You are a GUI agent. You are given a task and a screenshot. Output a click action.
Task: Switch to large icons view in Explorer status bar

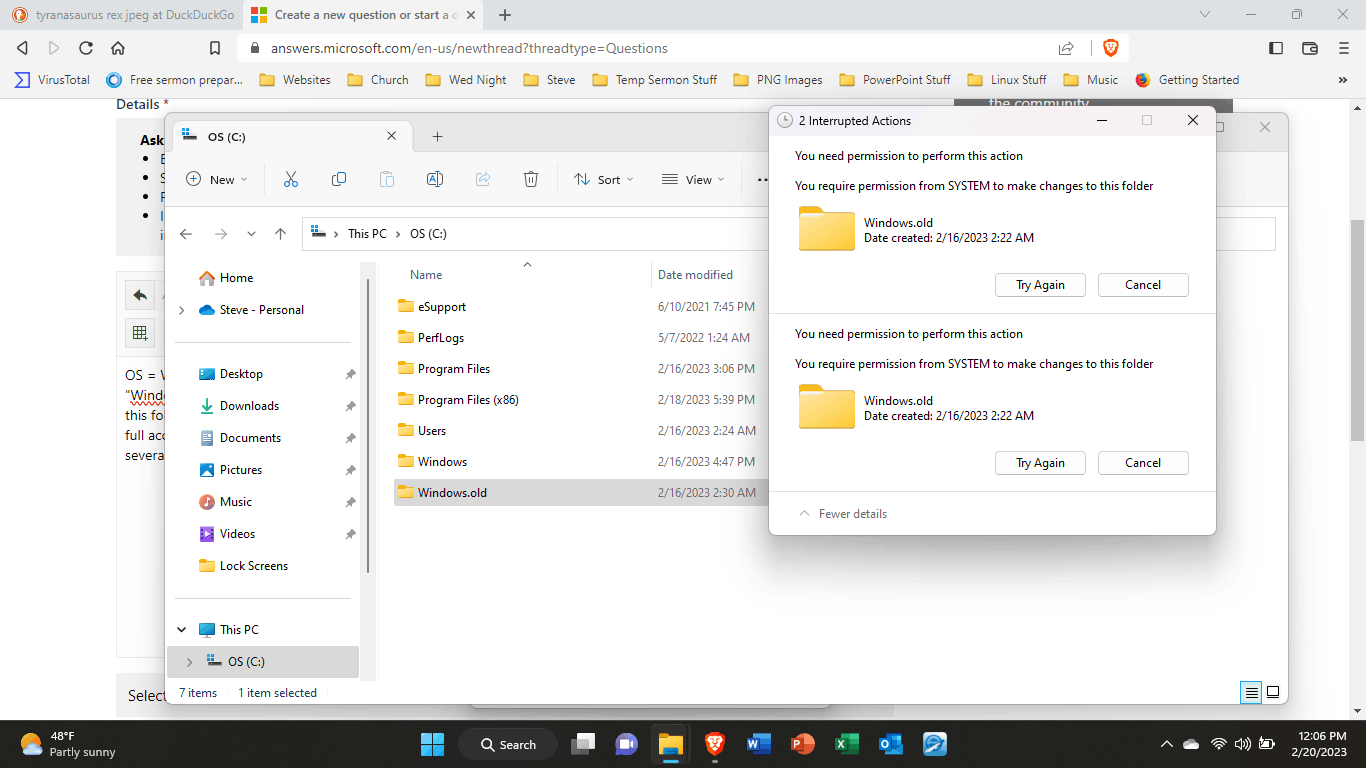(x=1273, y=692)
